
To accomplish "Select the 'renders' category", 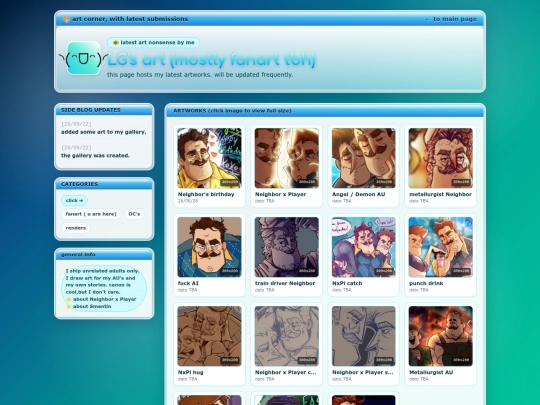I will 75,228.
